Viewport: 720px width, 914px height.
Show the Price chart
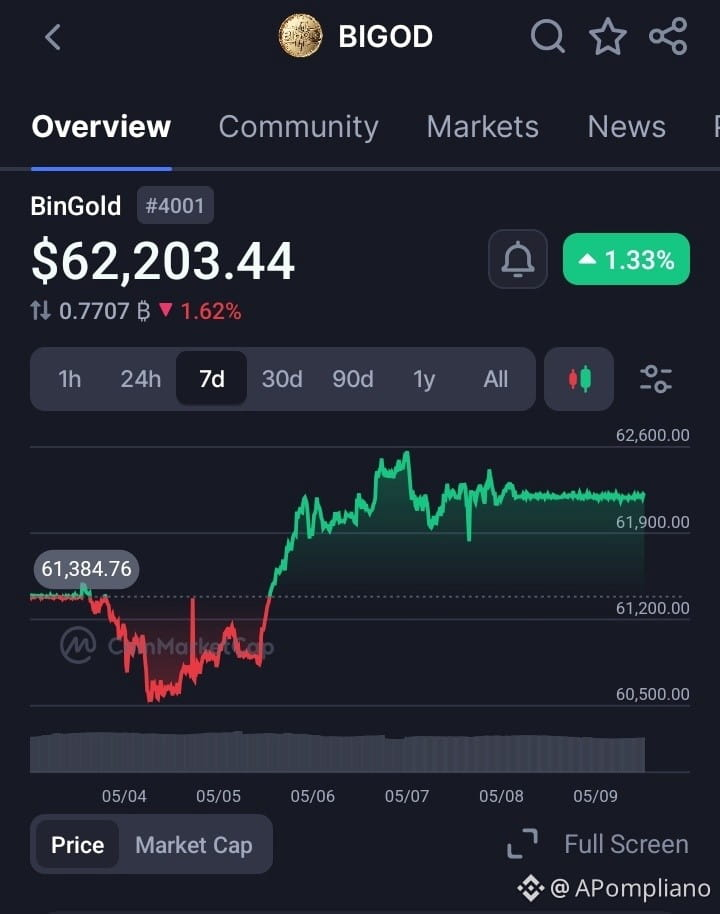78,845
